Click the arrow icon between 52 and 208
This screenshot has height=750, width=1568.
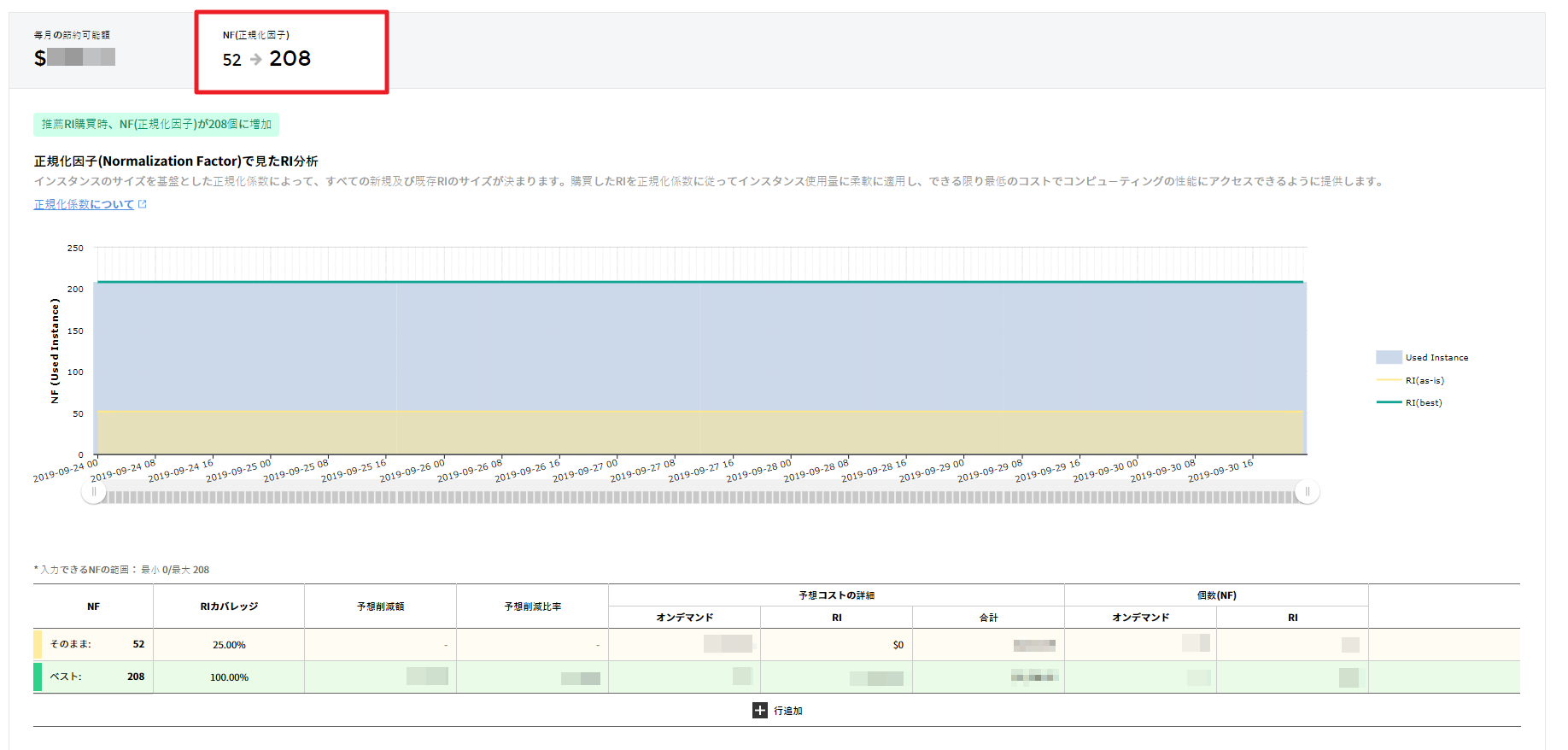coord(255,60)
